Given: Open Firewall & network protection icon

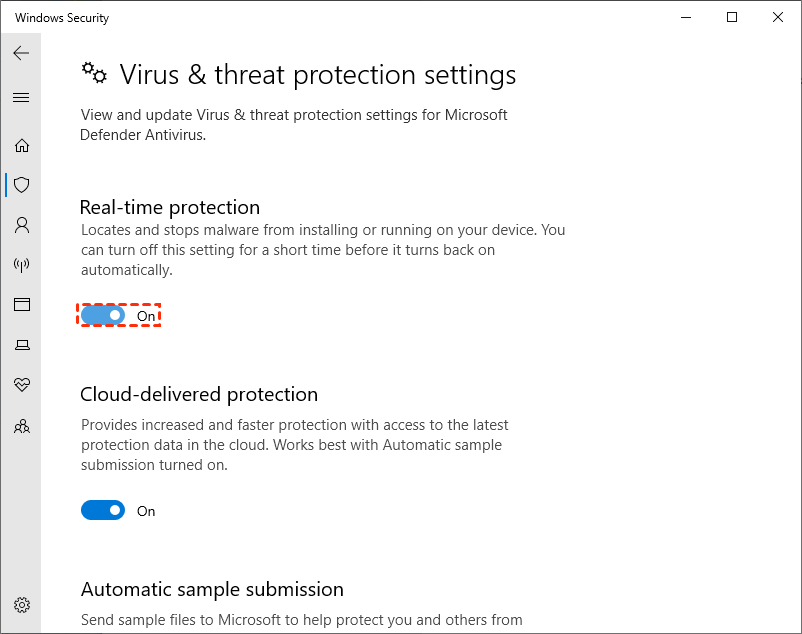Looking at the screenshot, I should pos(21,265).
